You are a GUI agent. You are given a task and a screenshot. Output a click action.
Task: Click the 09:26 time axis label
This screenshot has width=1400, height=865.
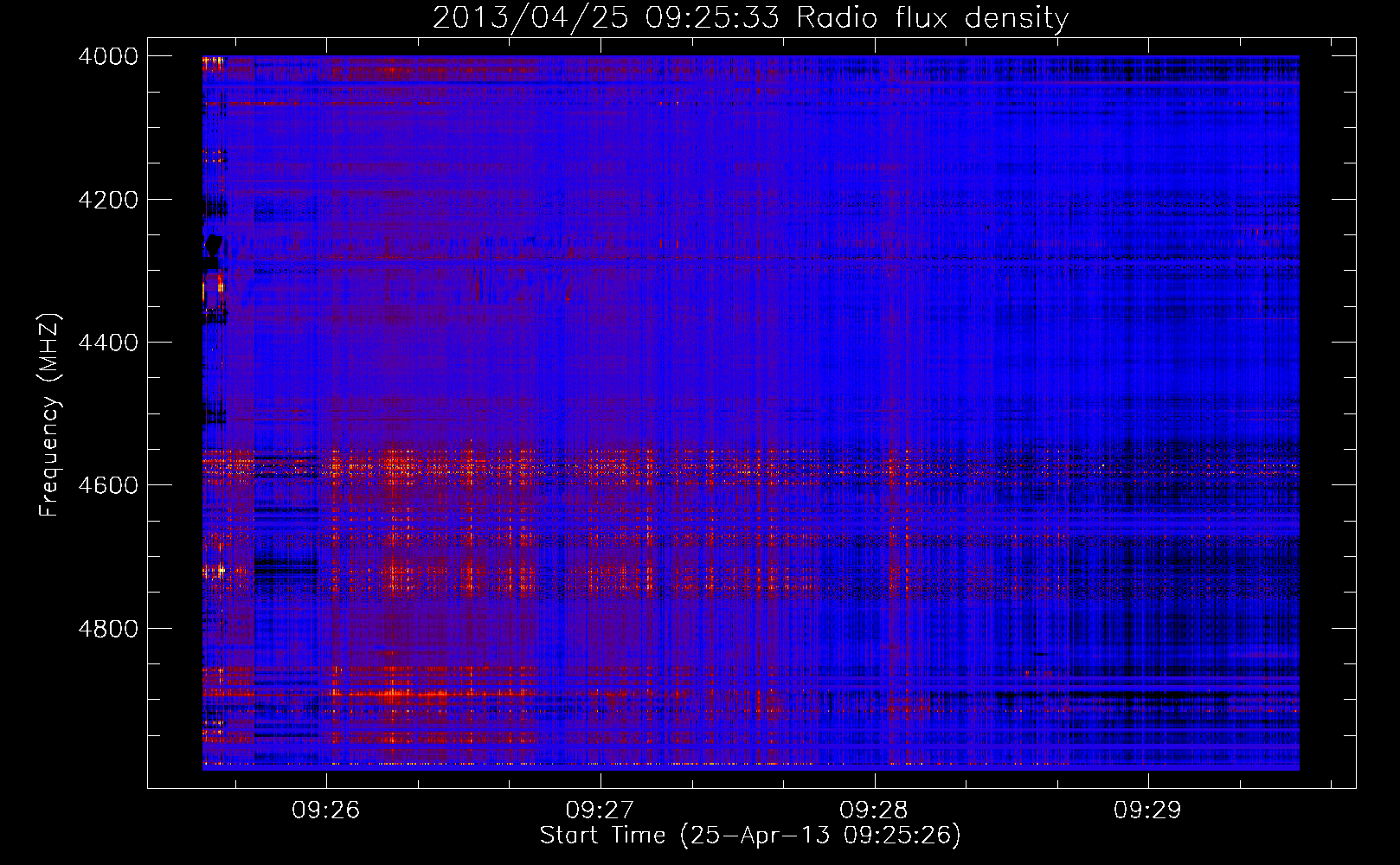point(325,811)
